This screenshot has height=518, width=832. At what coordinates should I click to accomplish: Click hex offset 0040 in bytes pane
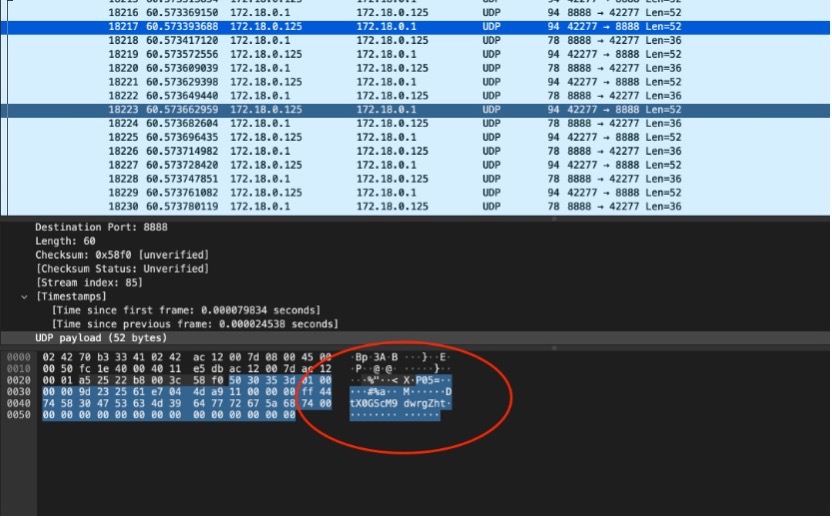(x=19, y=403)
